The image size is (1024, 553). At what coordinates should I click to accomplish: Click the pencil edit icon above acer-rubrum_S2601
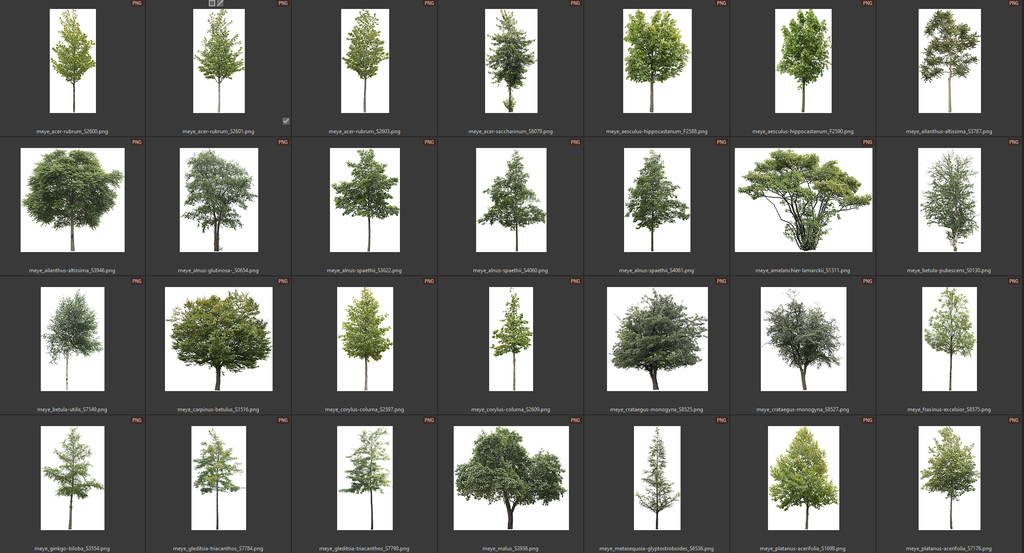pyautogui.click(x=220, y=4)
